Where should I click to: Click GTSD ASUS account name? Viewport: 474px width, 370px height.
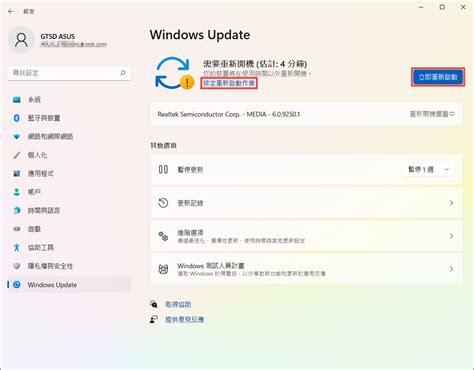tap(57, 36)
